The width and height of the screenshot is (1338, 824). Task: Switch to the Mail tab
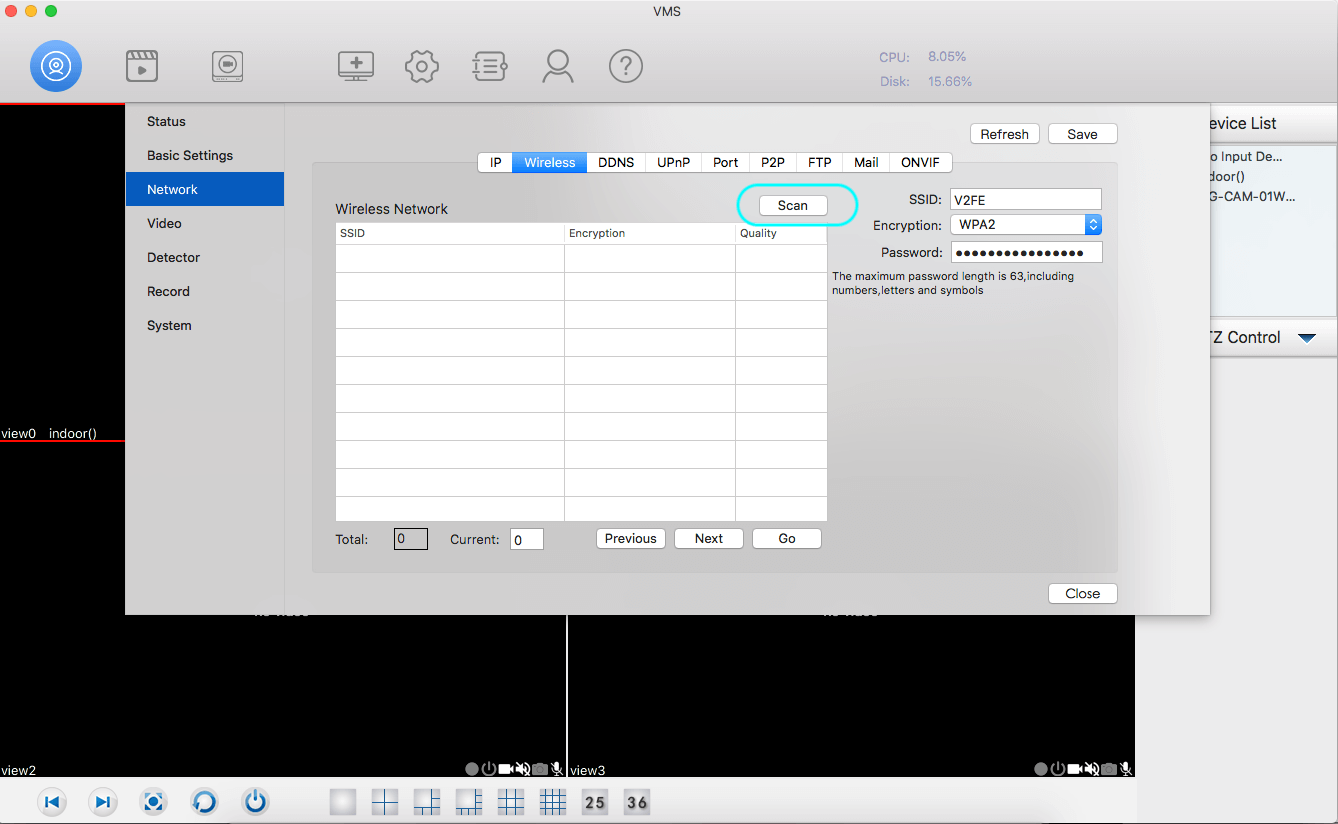tap(866, 162)
